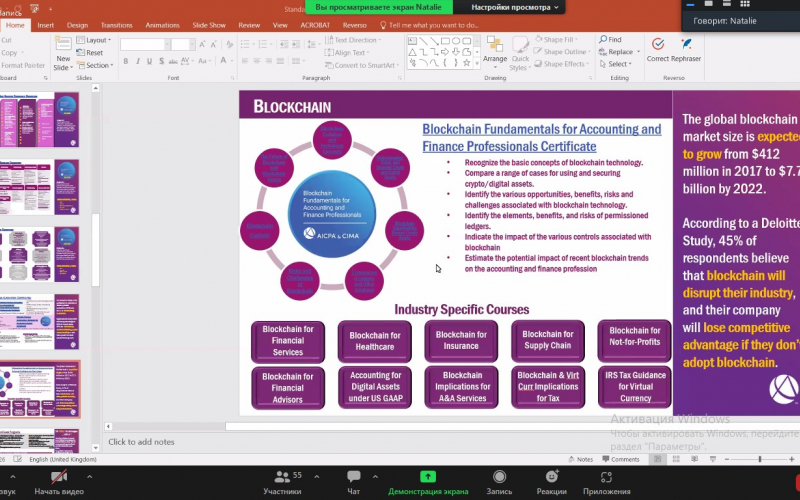Click the New Slide icon
Image resolution: width=800 pixels, height=500 pixels.
[x=63, y=45]
